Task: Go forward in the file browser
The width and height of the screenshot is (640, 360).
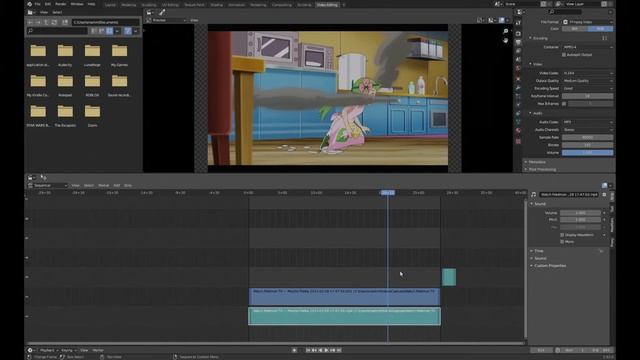Action: click(x=38, y=22)
